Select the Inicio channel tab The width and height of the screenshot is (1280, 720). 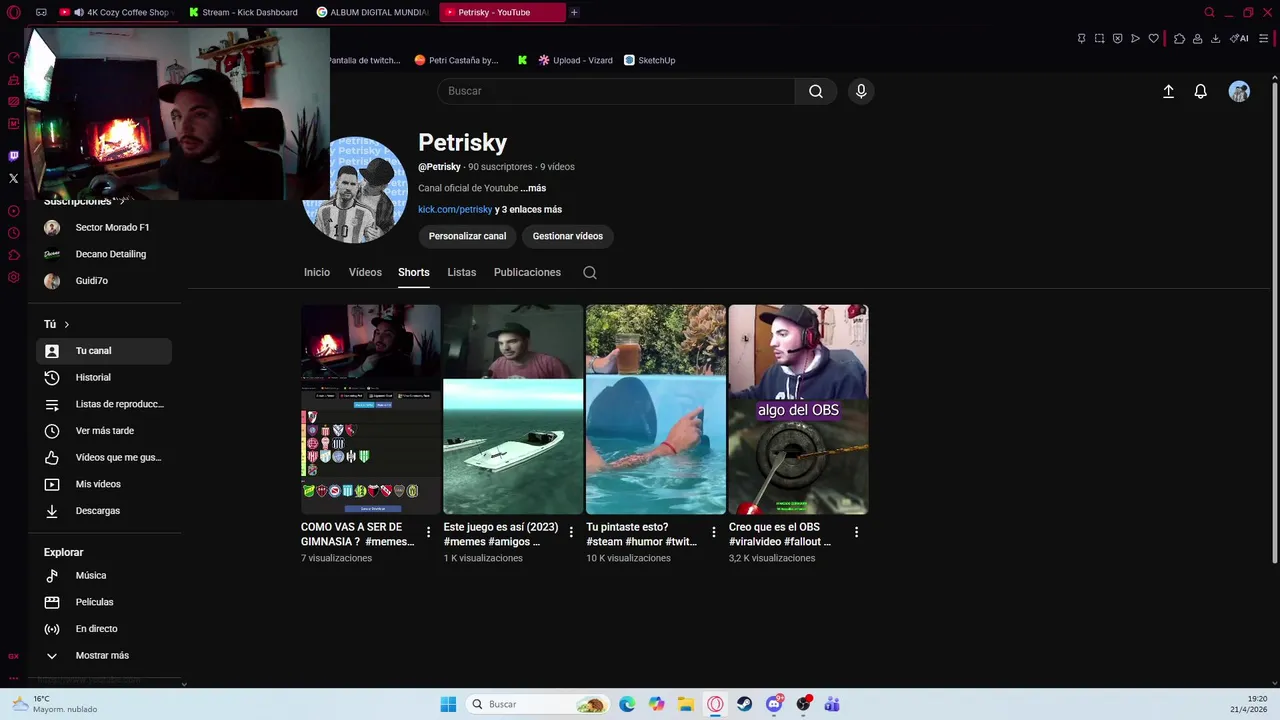pyautogui.click(x=317, y=272)
